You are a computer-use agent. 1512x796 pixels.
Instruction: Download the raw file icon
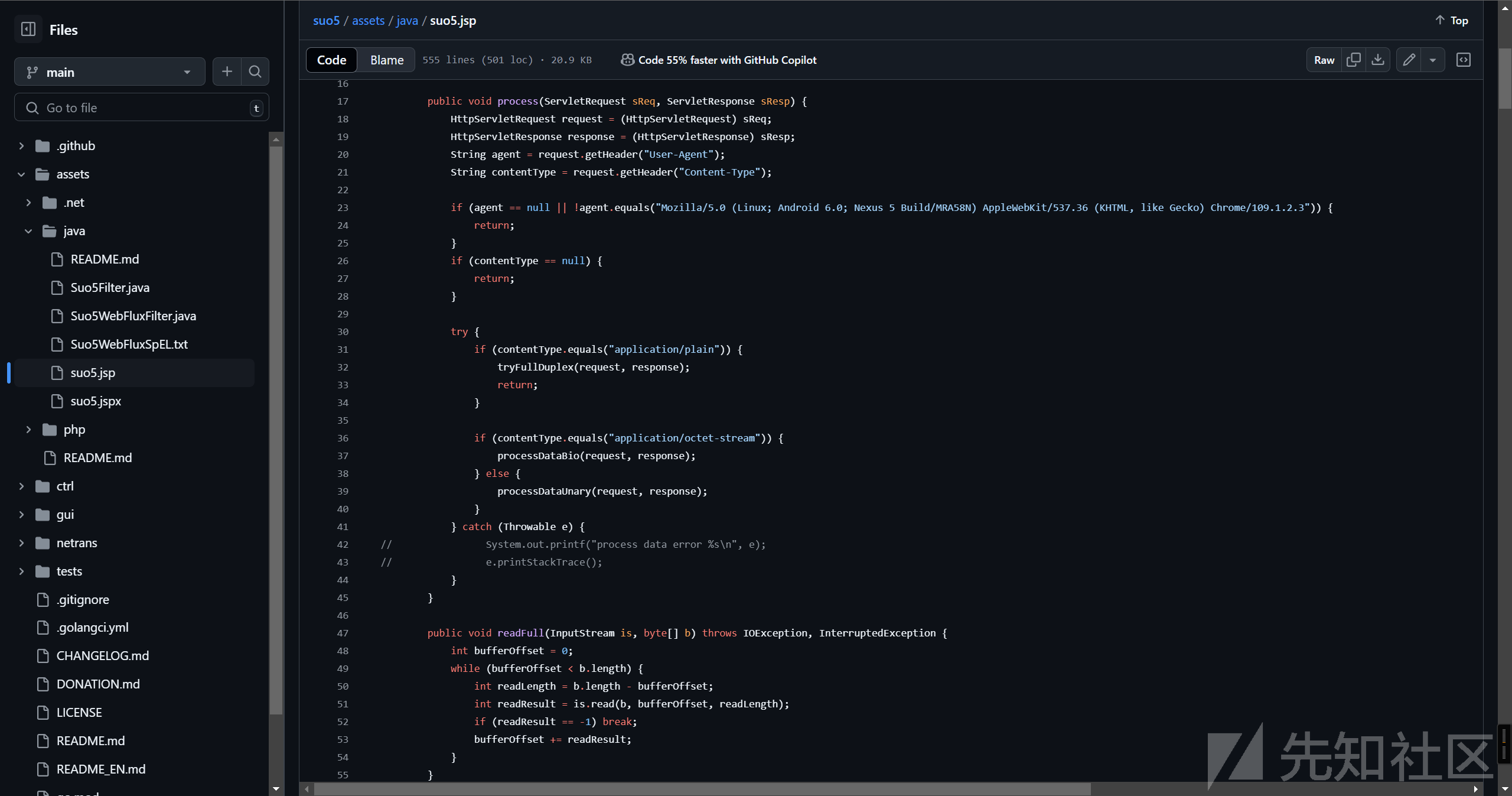[x=1378, y=60]
